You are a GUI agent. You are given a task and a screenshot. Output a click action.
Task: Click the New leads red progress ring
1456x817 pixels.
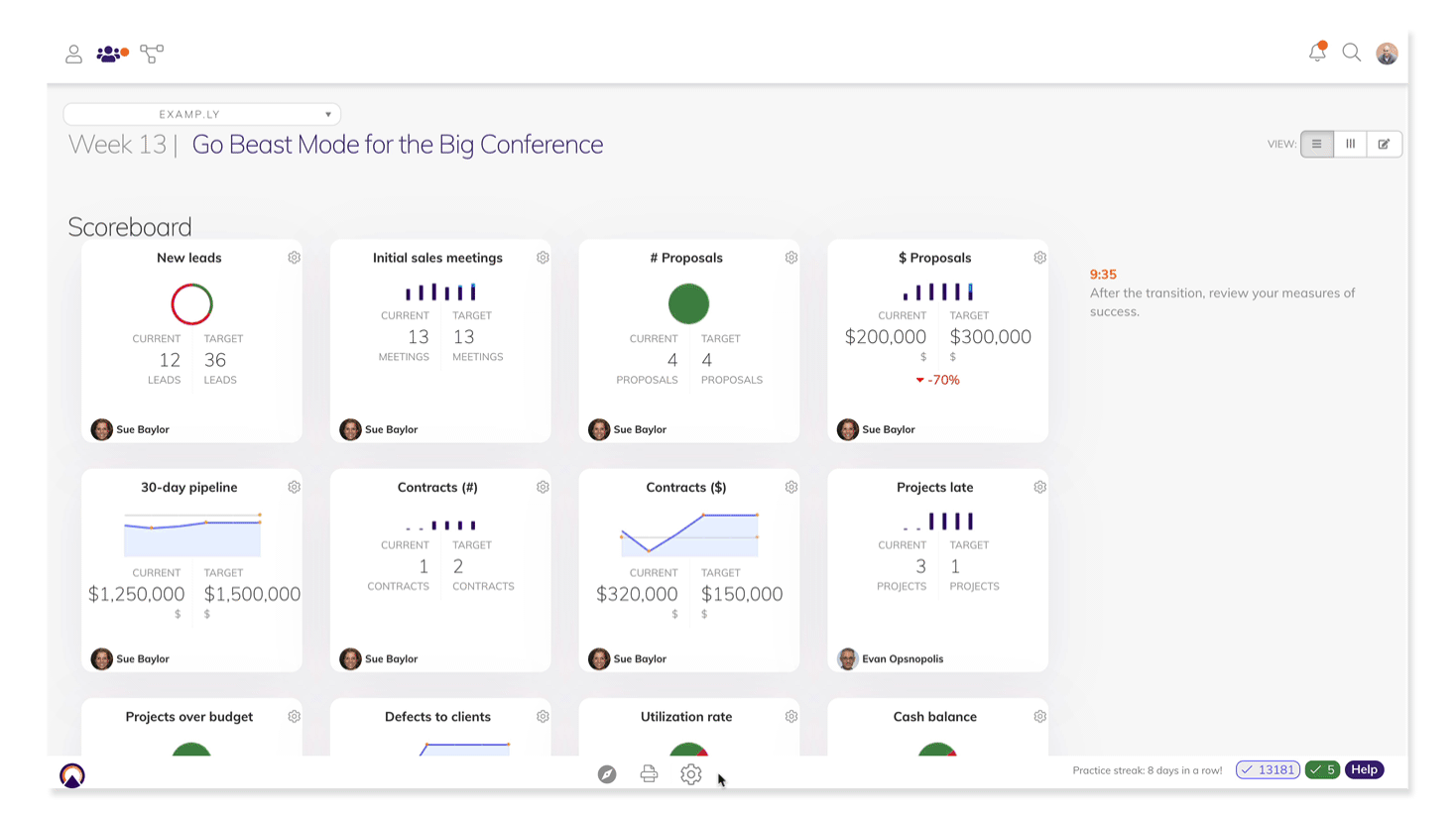(191, 304)
